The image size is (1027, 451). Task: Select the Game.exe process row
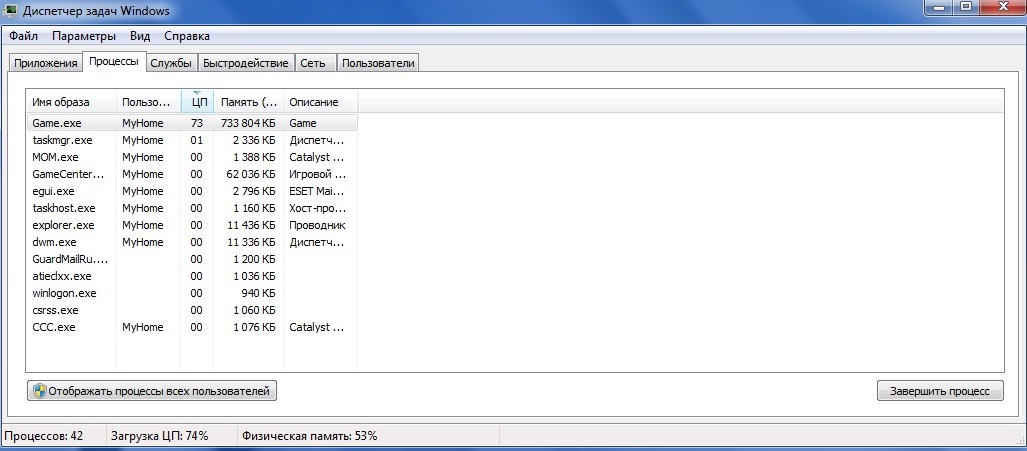click(193, 123)
